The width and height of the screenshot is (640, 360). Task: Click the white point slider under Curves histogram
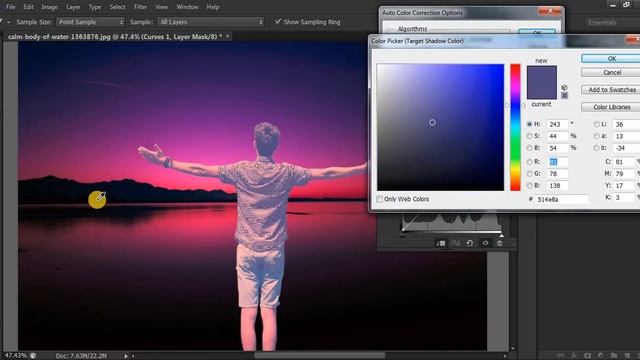pos(501,235)
